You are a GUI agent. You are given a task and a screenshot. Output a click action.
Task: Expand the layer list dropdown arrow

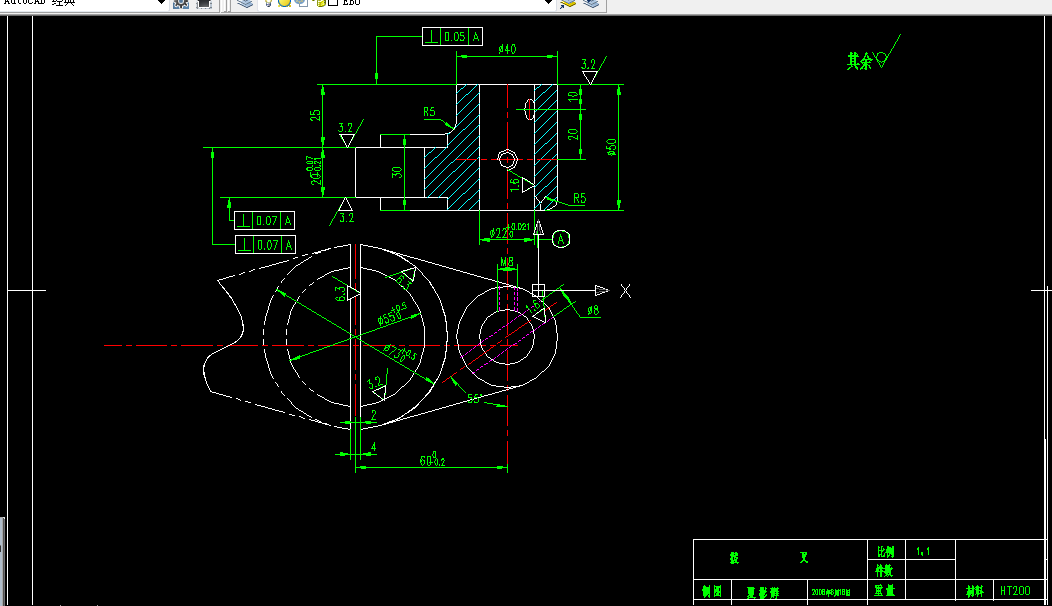click(x=548, y=3)
